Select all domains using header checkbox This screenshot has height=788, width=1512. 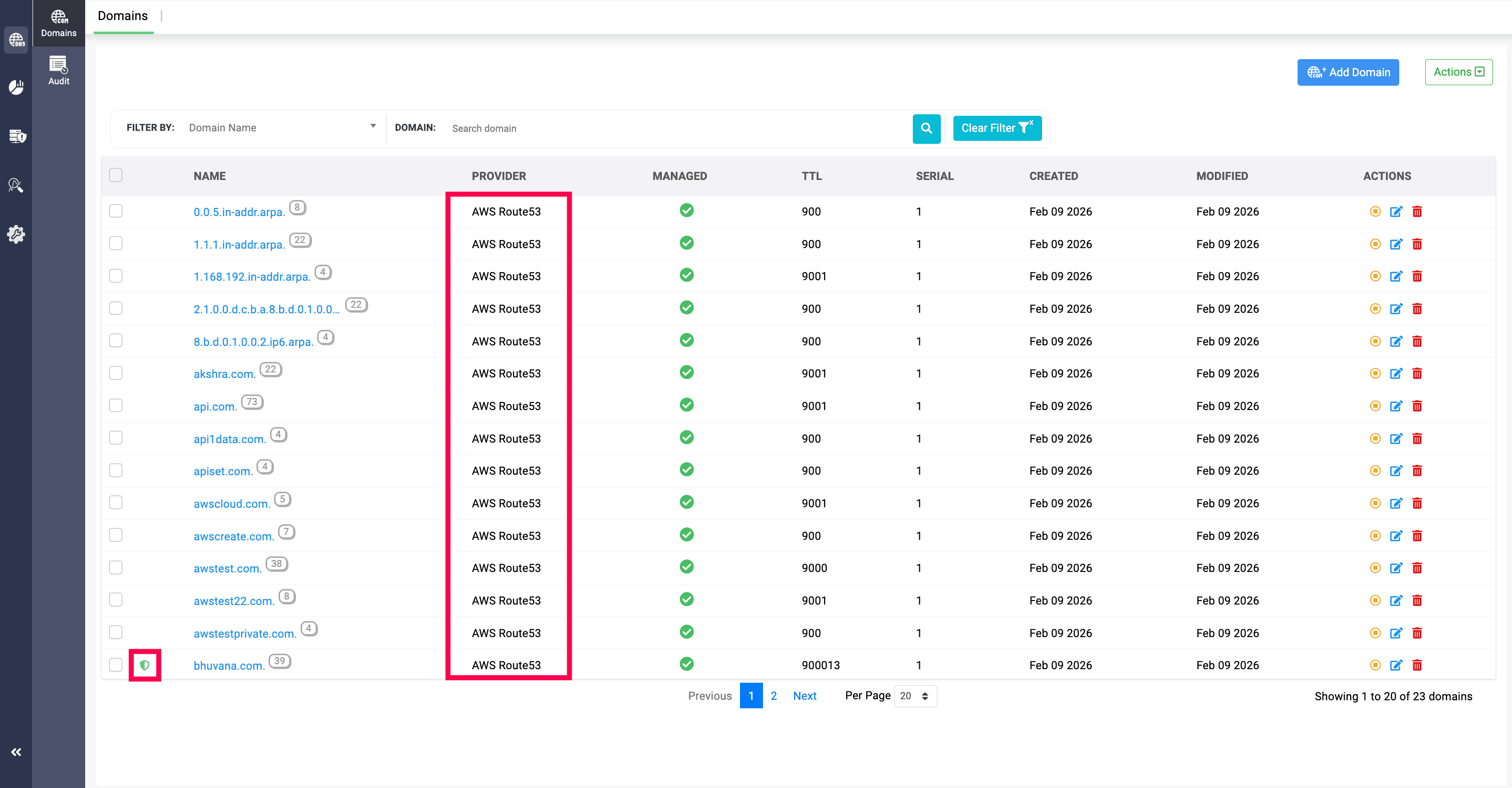click(116, 175)
